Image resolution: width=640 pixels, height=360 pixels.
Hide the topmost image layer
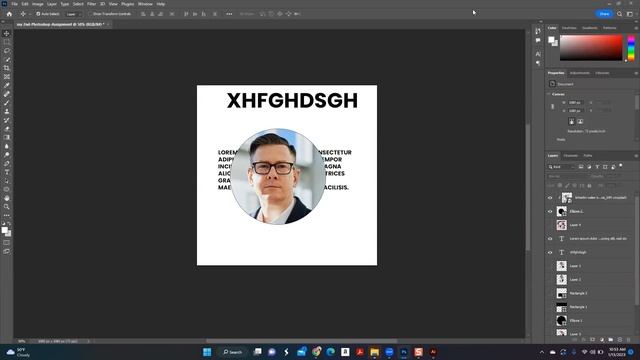[550, 198]
